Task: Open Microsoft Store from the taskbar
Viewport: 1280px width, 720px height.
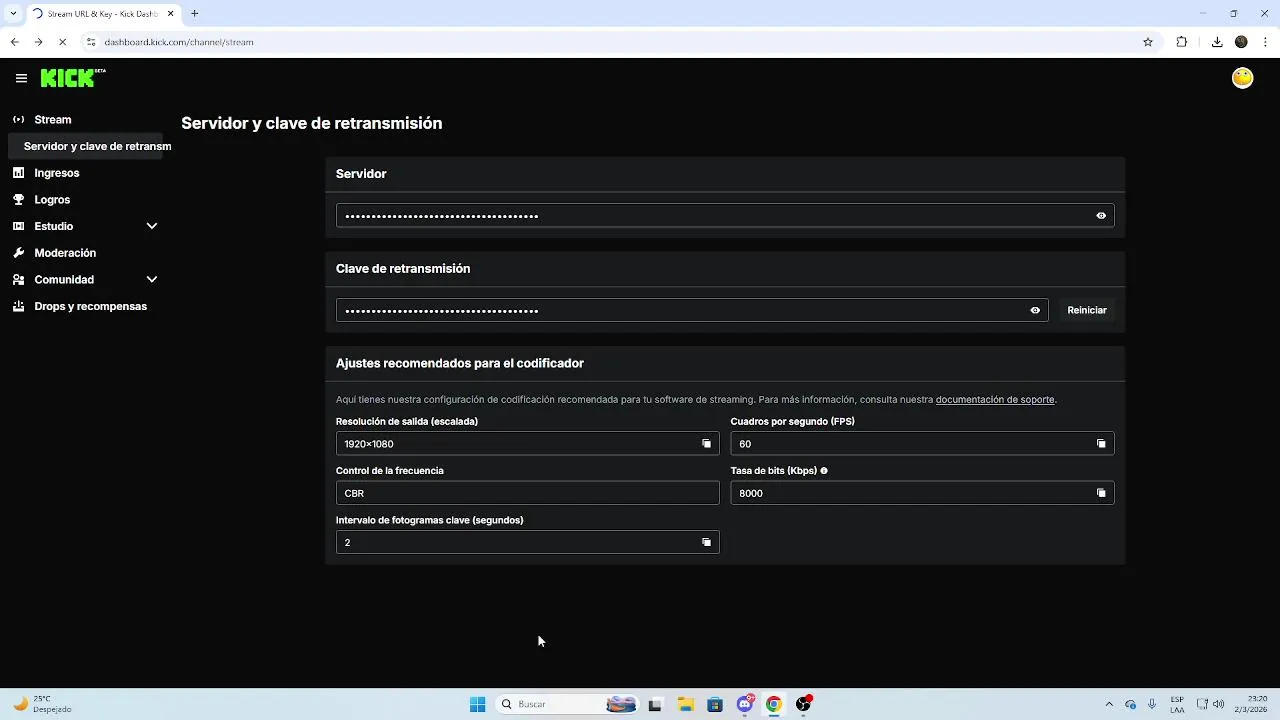Action: [715, 704]
